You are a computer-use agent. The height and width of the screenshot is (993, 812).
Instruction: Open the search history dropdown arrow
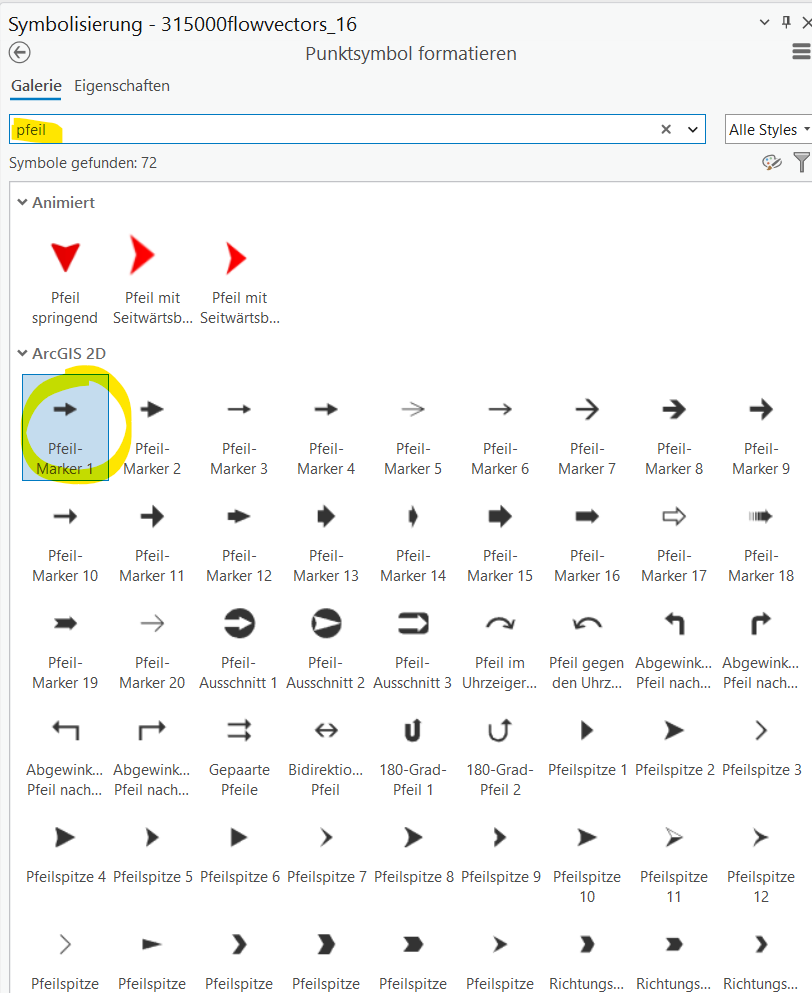(693, 129)
